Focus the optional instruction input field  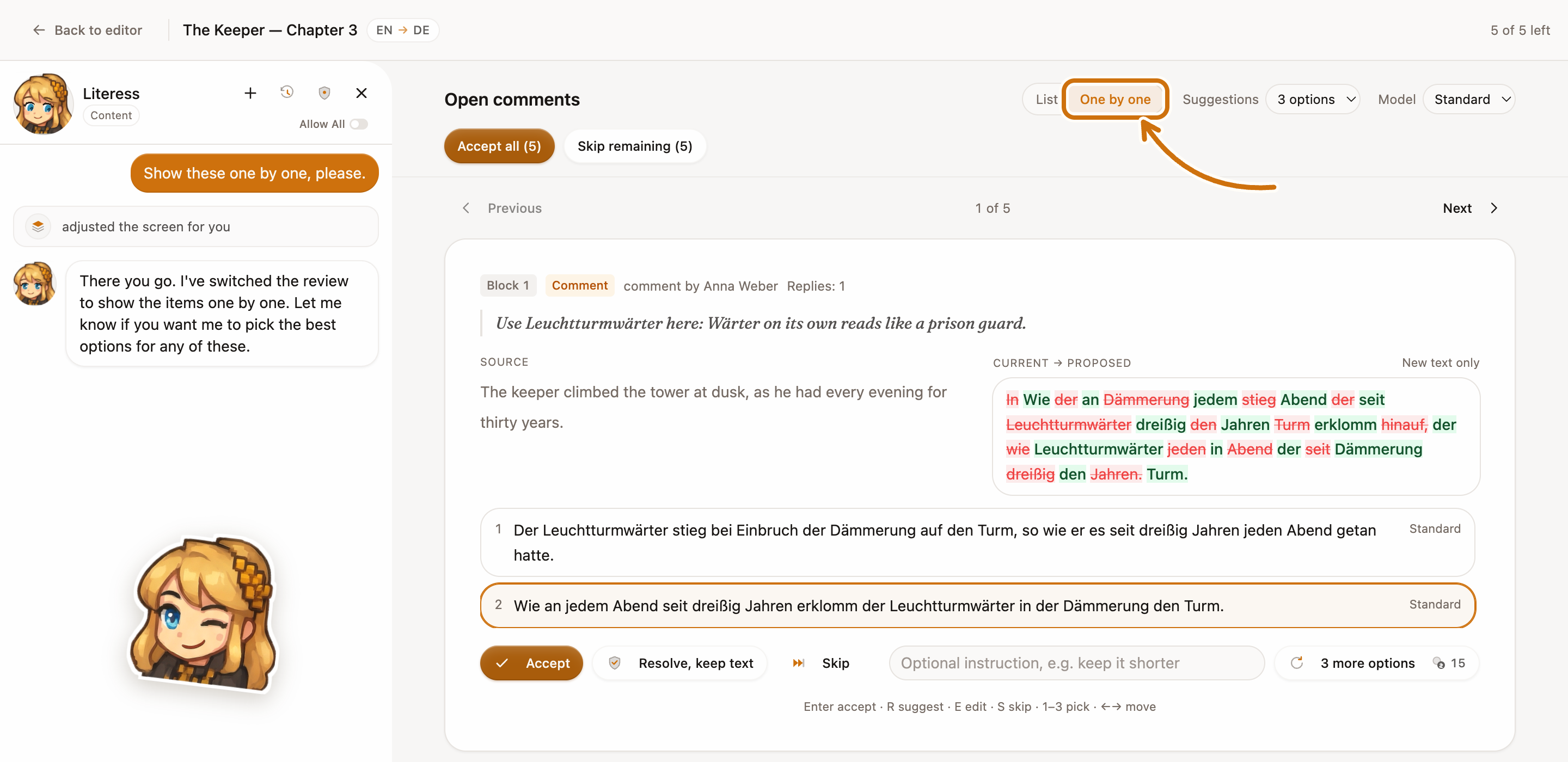1076,663
